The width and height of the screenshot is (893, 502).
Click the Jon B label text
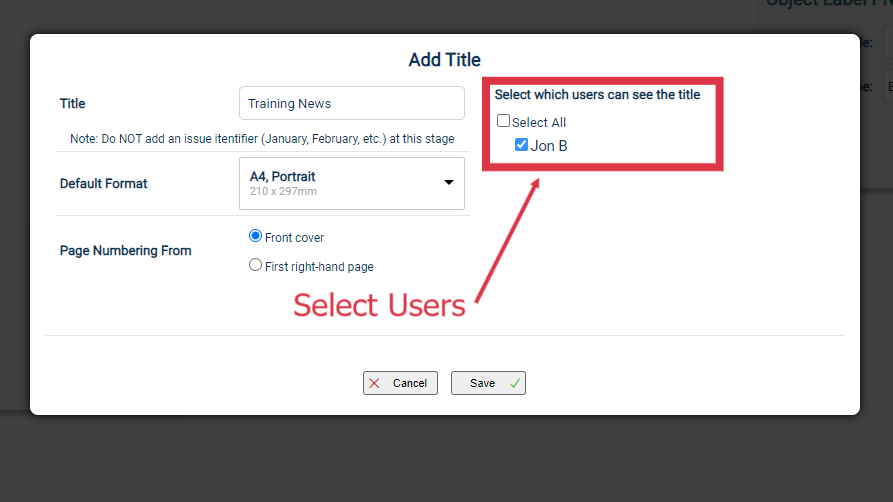[548, 146]
